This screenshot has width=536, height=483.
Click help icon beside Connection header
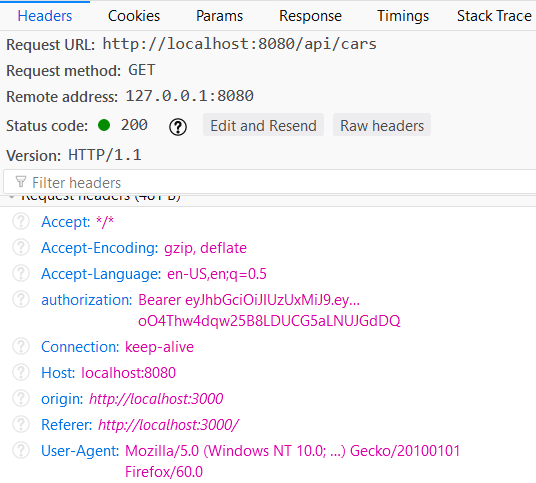click(21, 346)
